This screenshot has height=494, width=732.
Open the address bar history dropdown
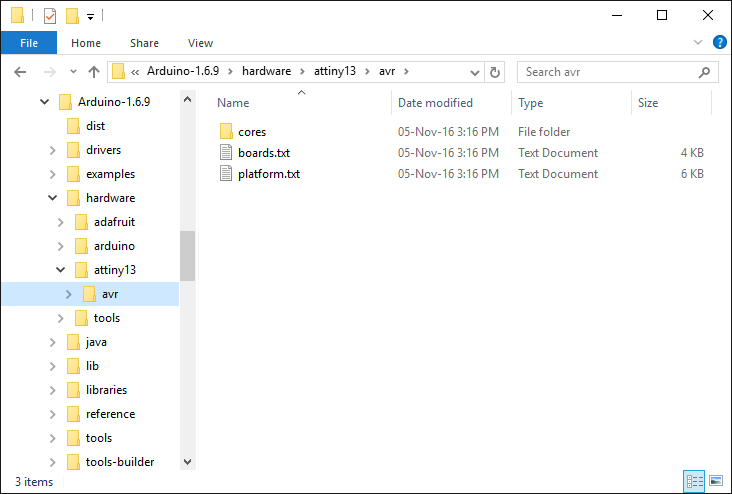[x=475, y=72]
